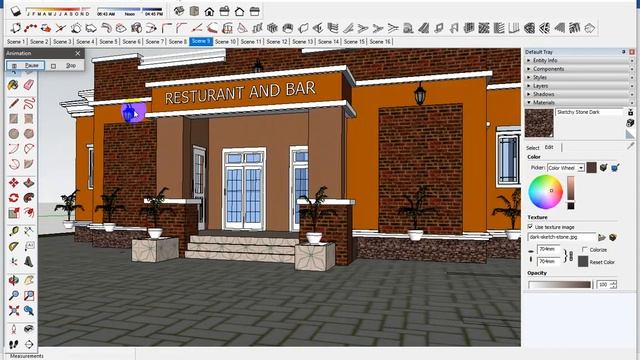Choose the Freehand drawing tool

[29, 103]
